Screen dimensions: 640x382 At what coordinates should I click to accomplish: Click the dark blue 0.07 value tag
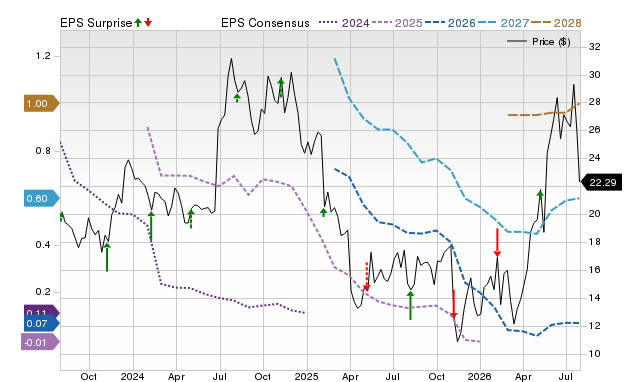[x=42, y=324]
